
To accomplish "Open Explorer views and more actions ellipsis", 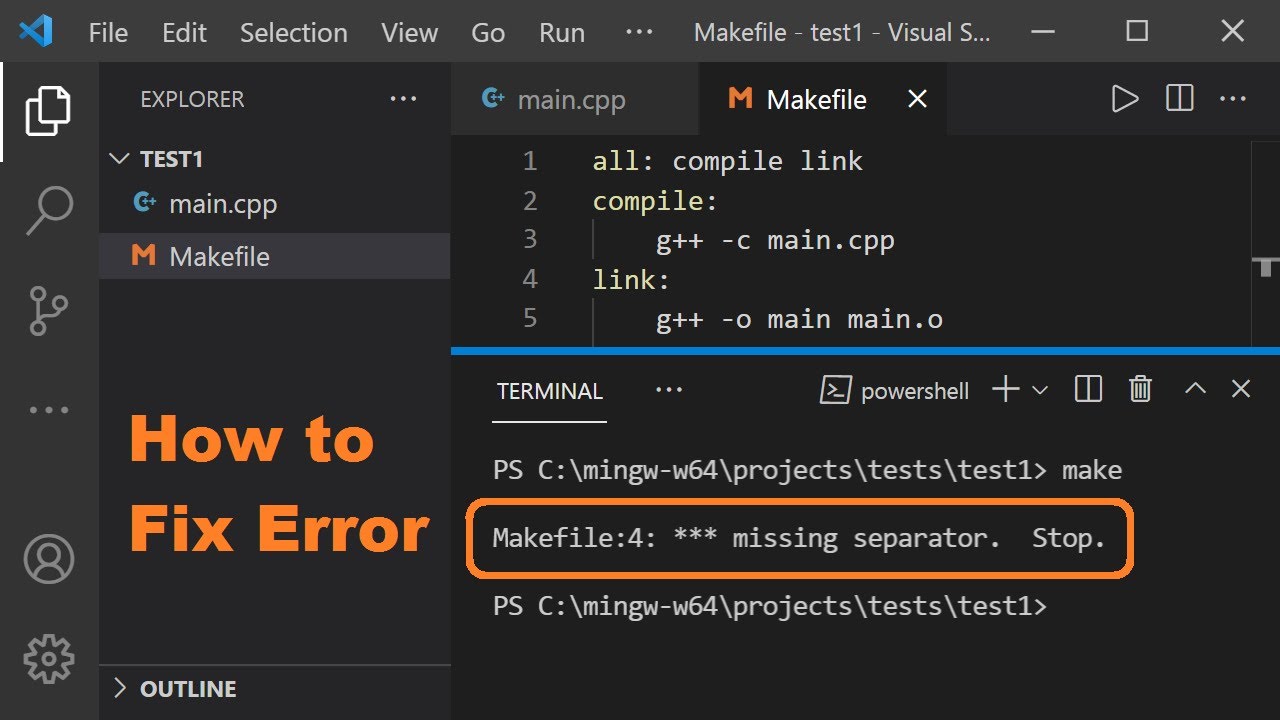I will click(x=404, y=99).
